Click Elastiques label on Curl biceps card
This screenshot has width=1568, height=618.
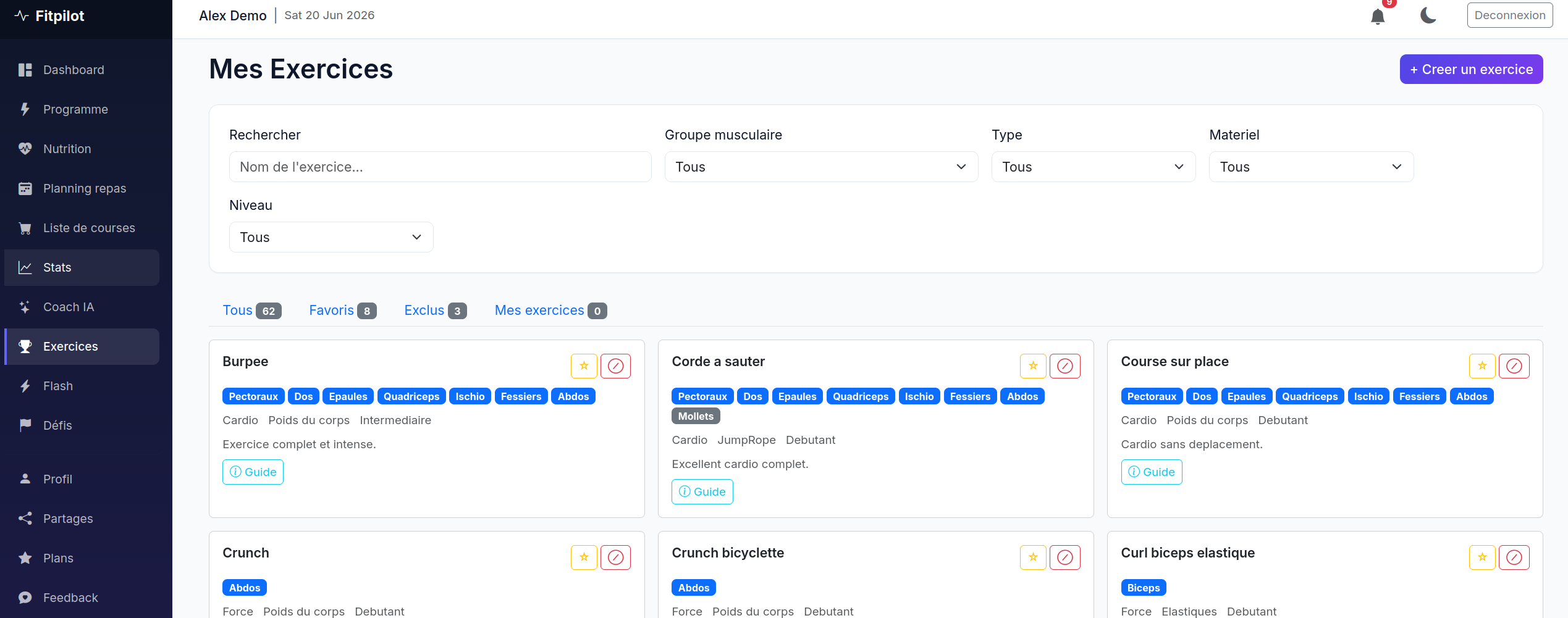pyautogui.click(x=1189, y=612)
